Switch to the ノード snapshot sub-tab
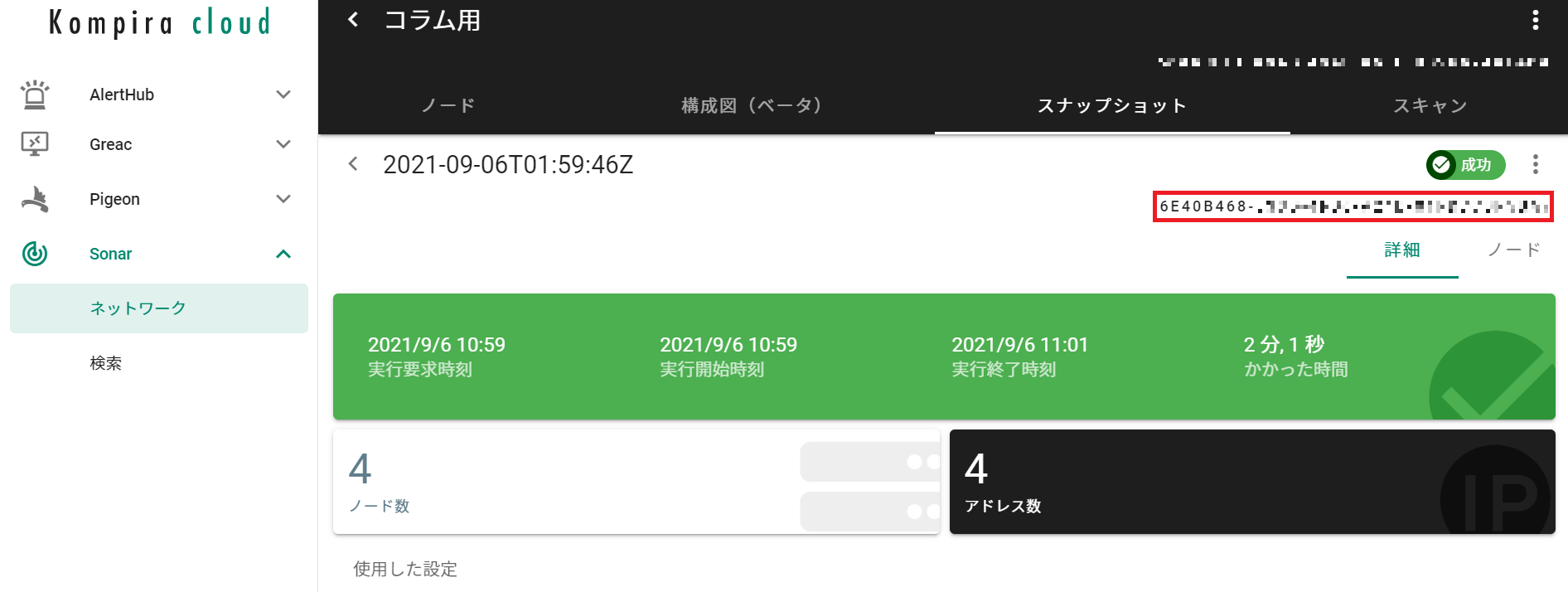1568x592 pixels. pos(1513,250)
